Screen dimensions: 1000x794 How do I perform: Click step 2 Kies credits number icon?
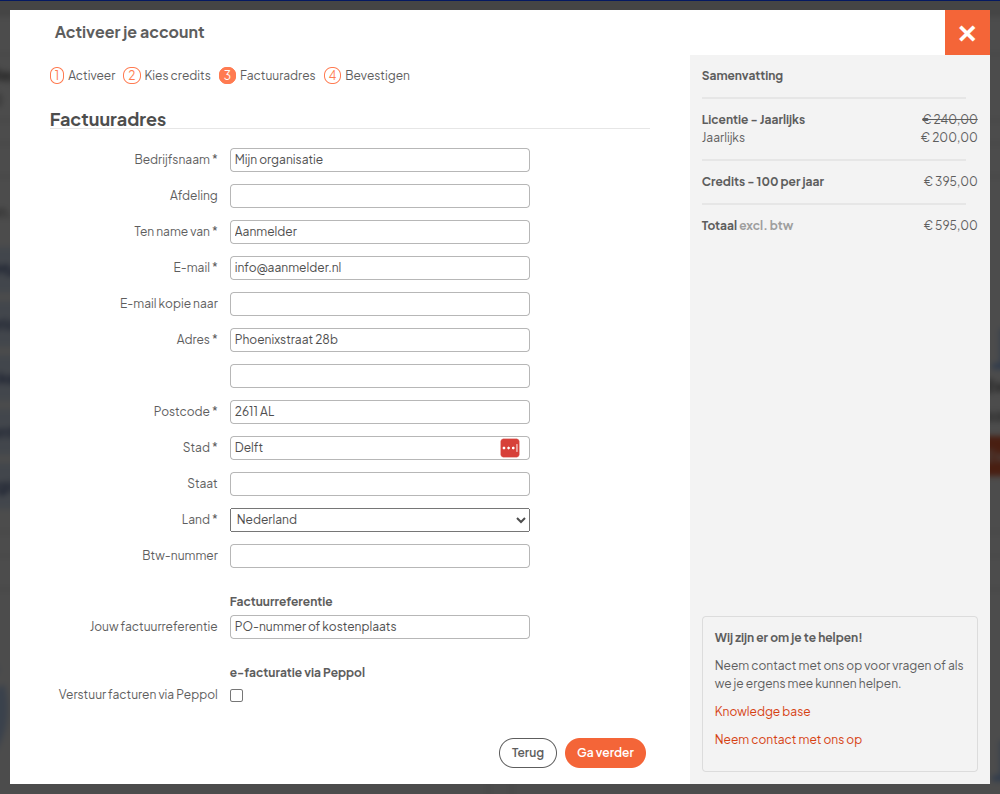(132, 76)
